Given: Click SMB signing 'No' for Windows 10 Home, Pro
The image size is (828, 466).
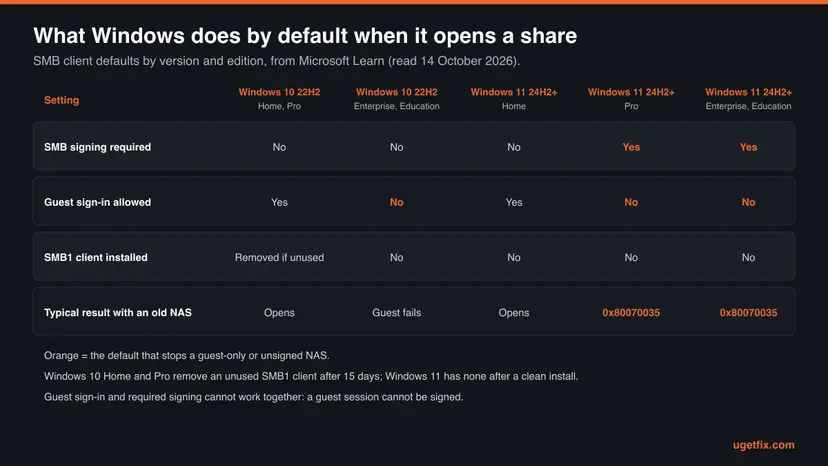Looking at the screenshot, I should tap(279, 147).
